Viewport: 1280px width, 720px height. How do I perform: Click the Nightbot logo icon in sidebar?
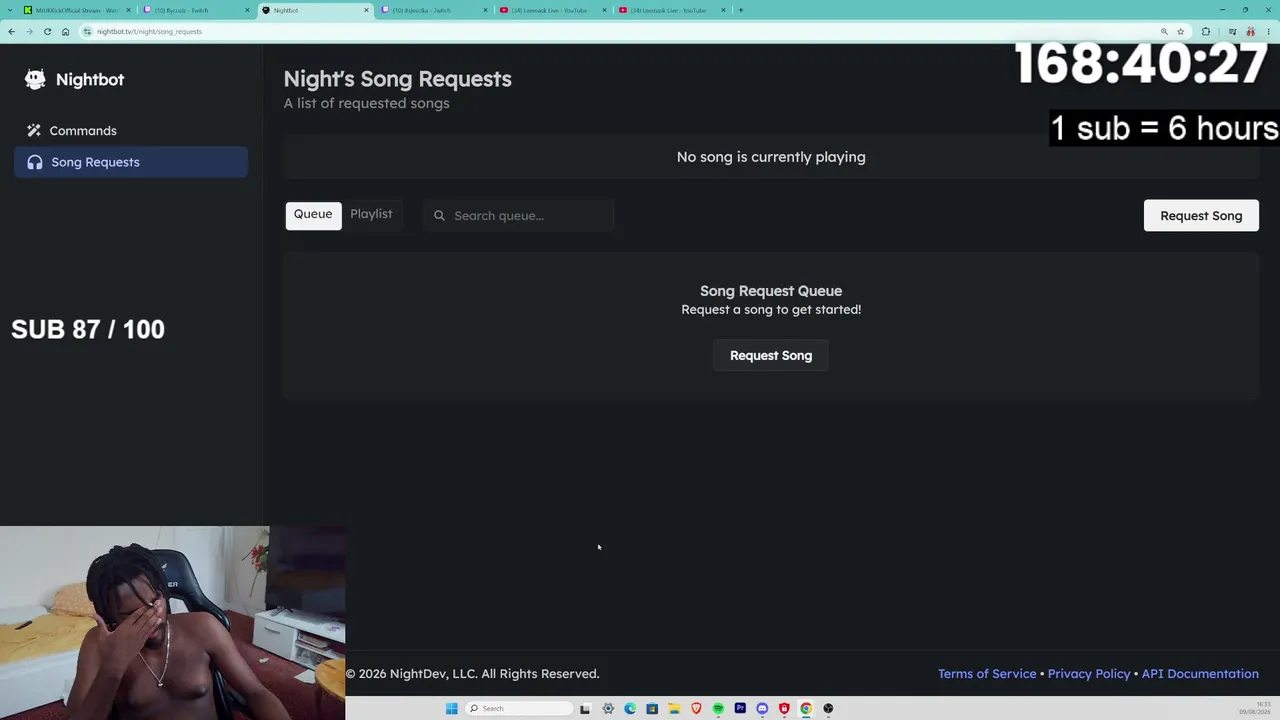35,79
